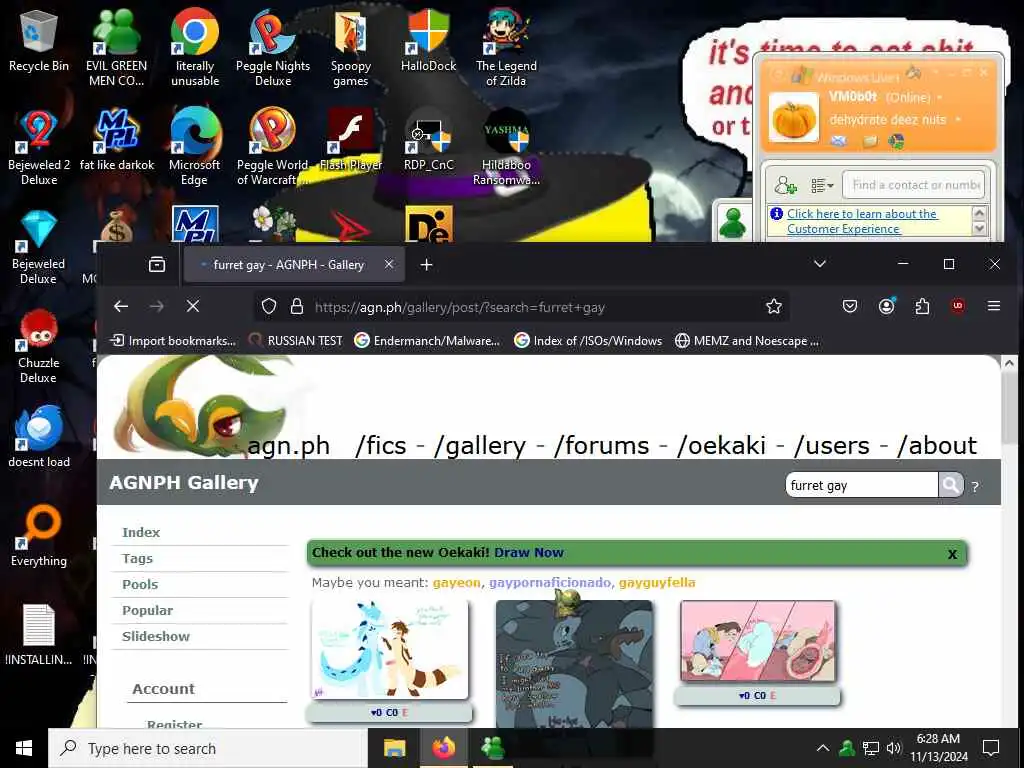Go to the /oekaki section link
Viewport: 1024px width, 768px height.
pyautogui.click(x=721, y=445)
